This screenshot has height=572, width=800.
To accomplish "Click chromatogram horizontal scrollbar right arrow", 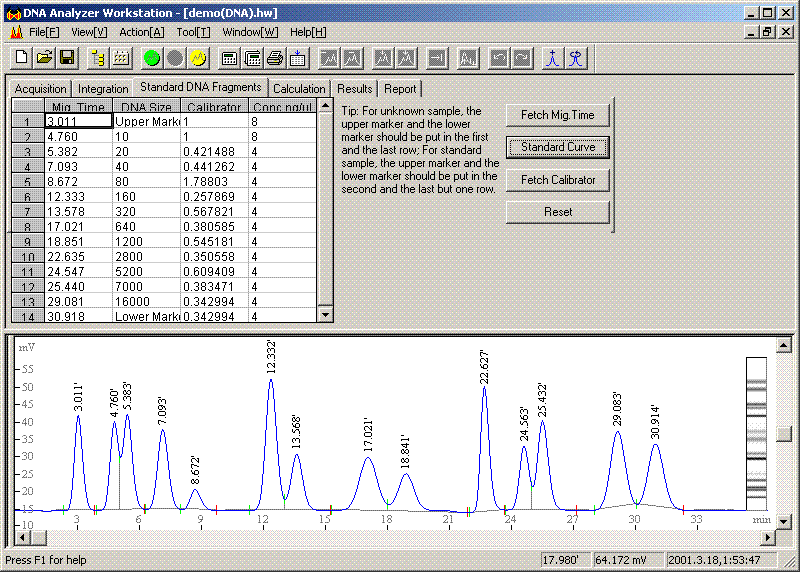I will click(768, 537).
